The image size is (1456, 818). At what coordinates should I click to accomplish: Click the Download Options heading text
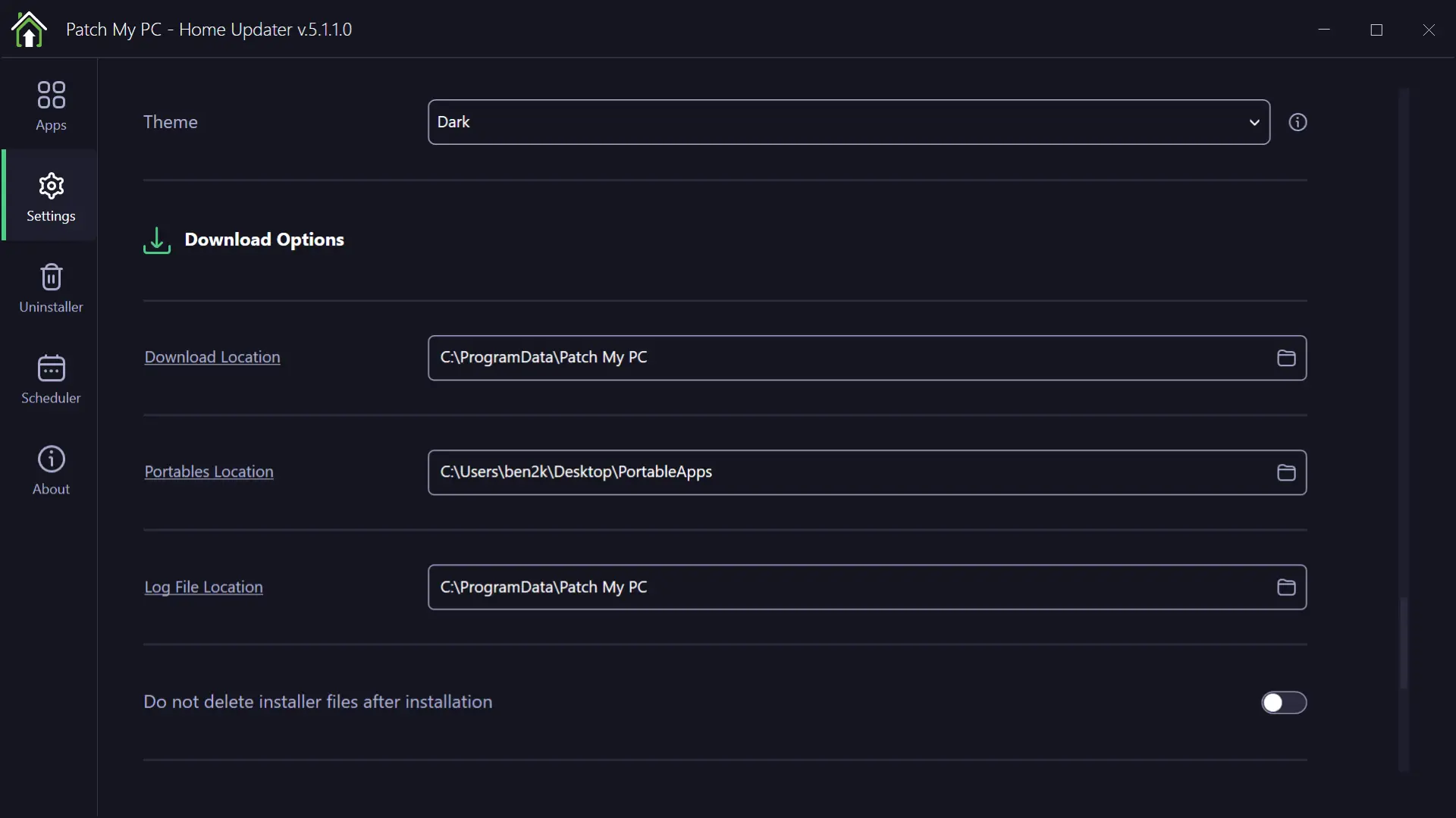(x=265, y=240)
